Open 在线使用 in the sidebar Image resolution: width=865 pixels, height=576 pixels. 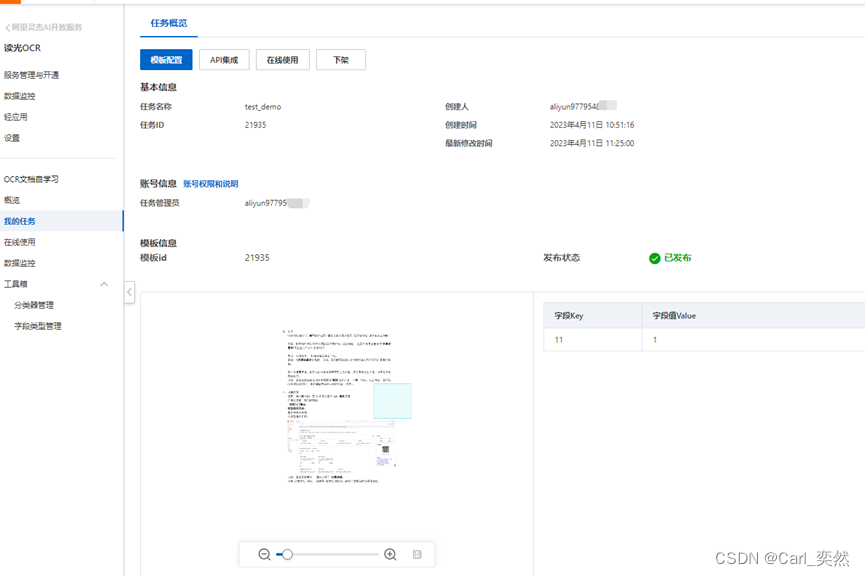coord(19,242)
